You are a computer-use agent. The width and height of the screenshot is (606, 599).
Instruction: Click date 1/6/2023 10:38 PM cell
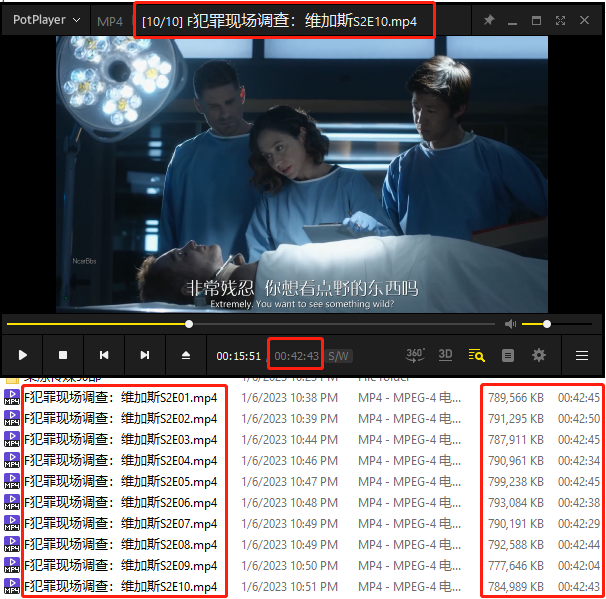coord(289,398)
